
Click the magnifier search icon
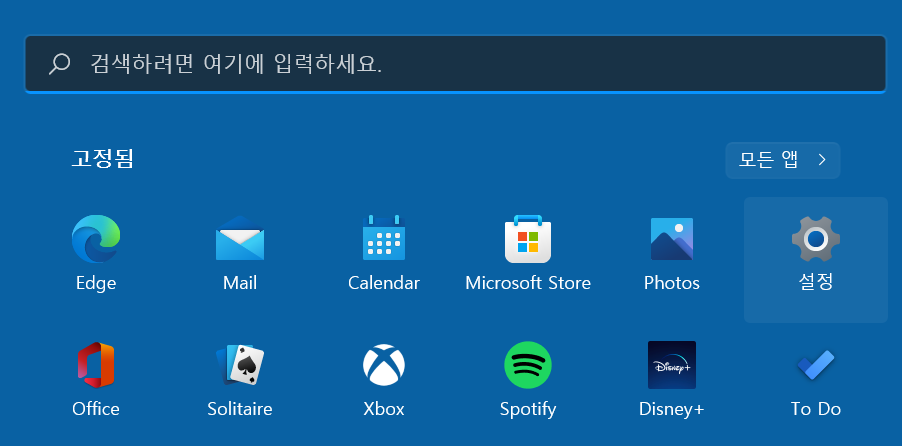[x=59, y=64]
